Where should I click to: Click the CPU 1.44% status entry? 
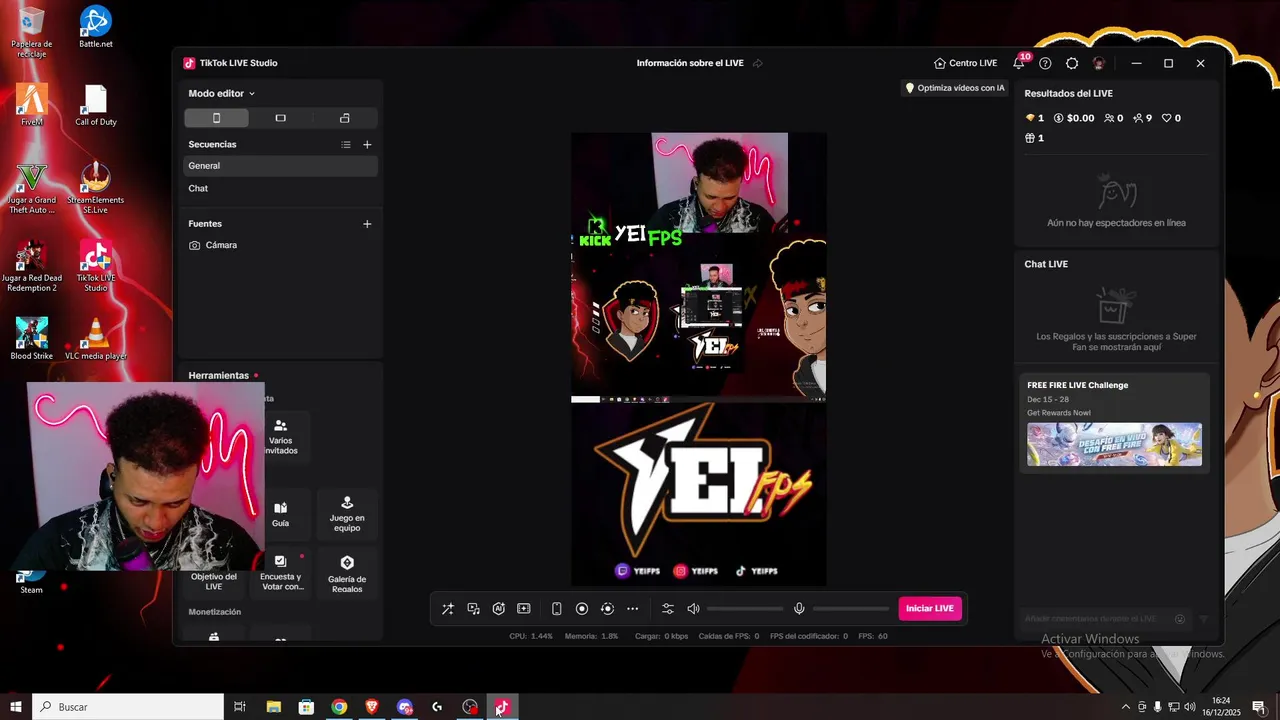point(531,636)
